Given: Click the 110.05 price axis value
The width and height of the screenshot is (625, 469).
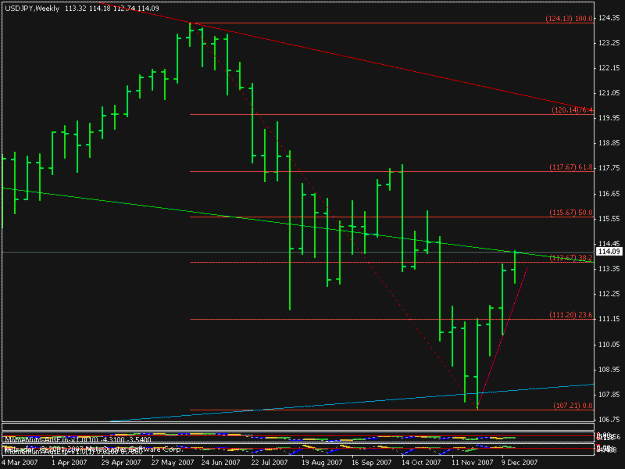Looking at the screenshot, I should [x=609, y=345].
